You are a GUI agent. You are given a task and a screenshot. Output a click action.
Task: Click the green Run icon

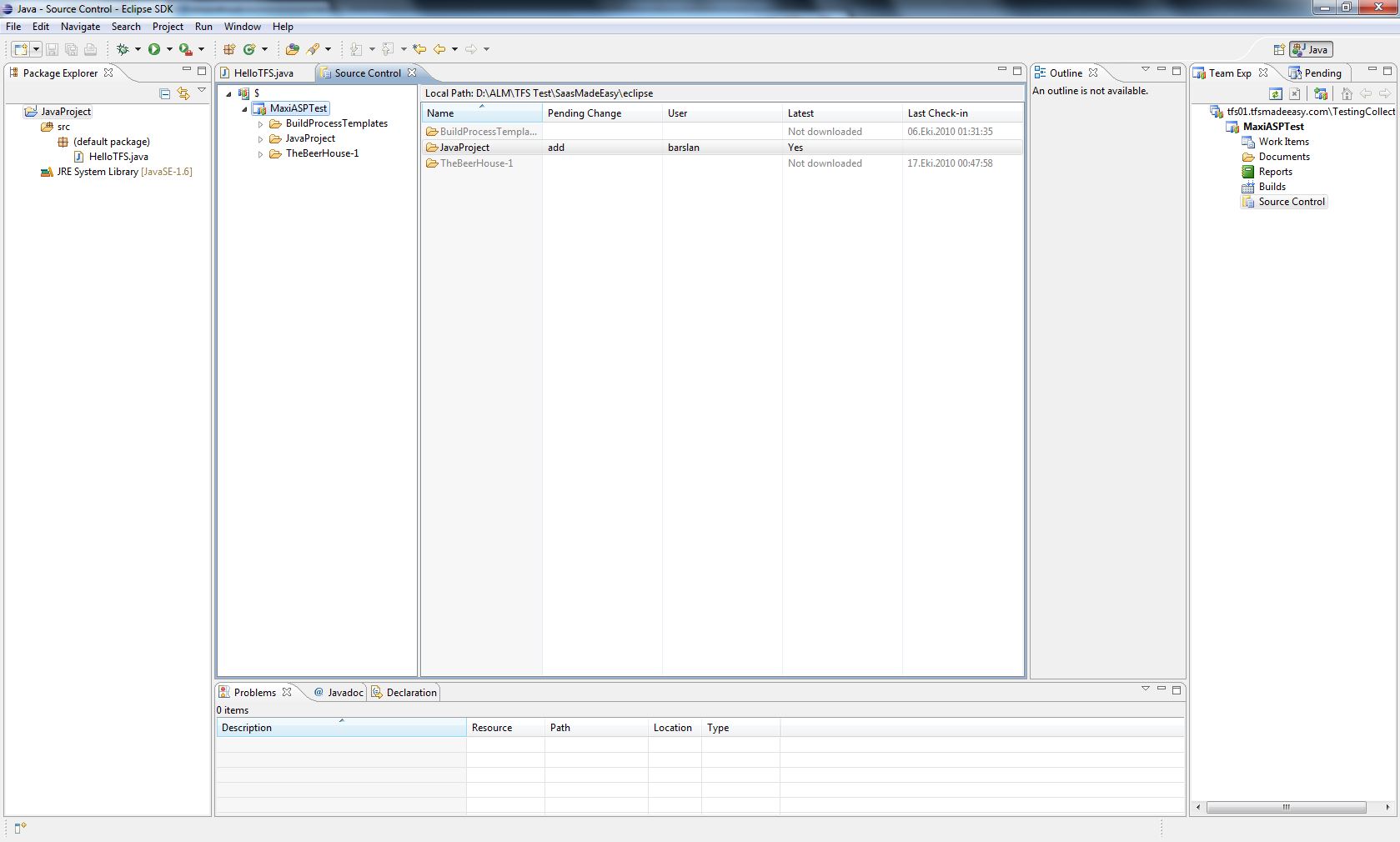[154, 49]
